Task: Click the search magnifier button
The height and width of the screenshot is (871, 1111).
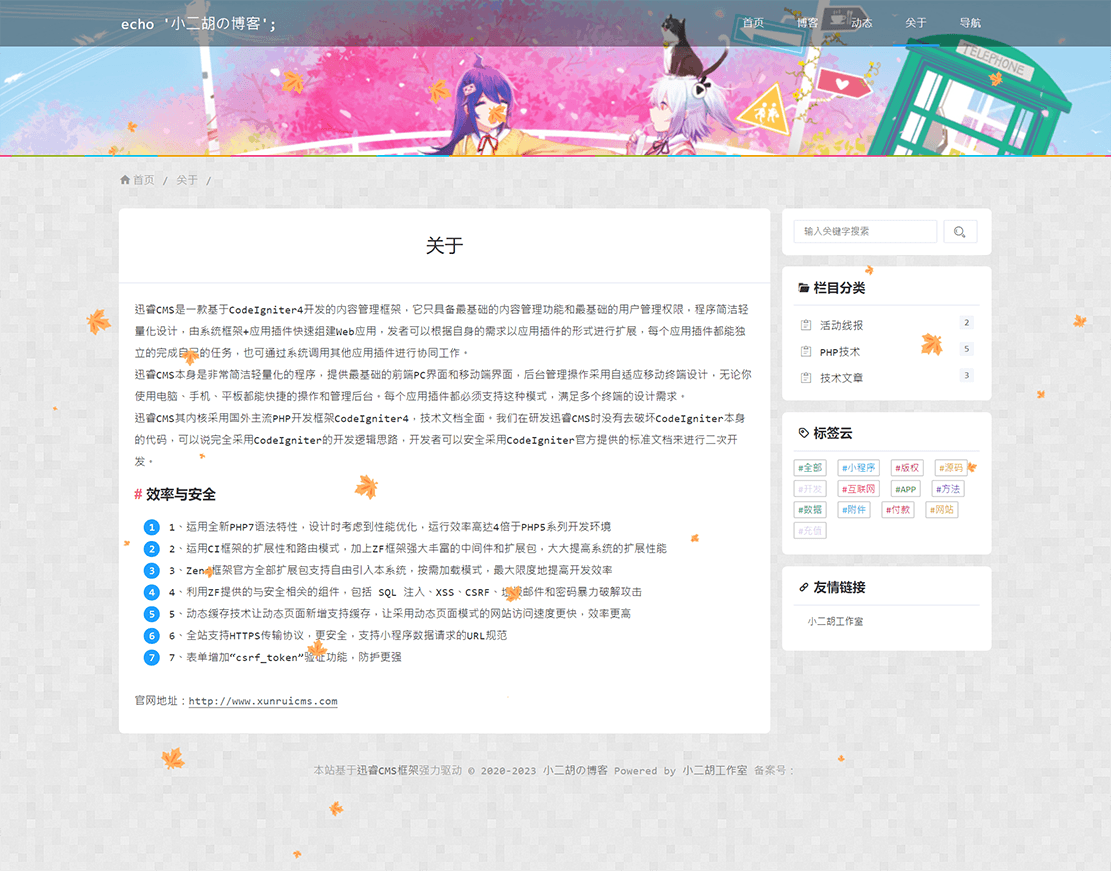Action: point(960,232)
